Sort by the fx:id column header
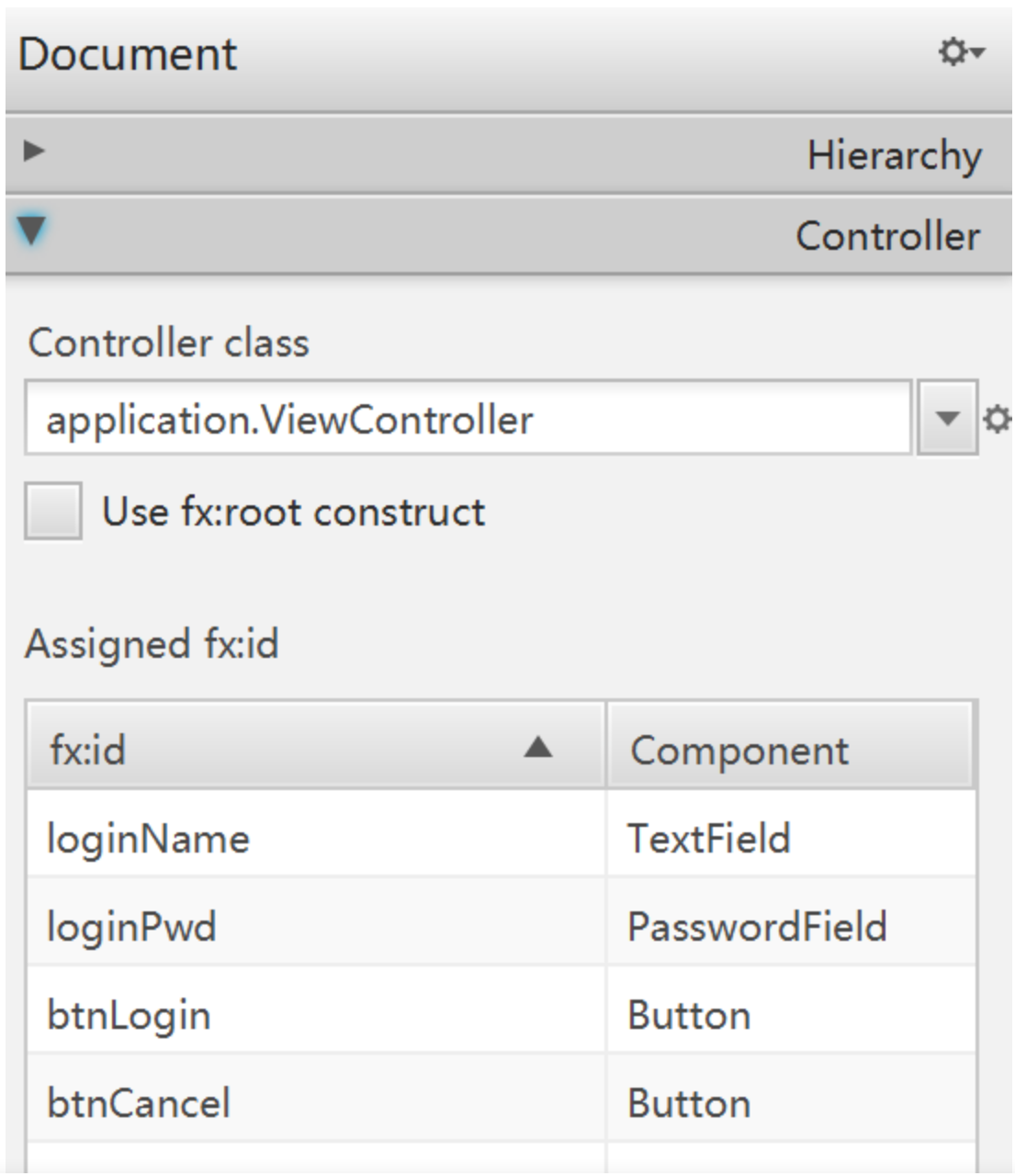Viewport: 1015px width, 1176px height. 276,749
